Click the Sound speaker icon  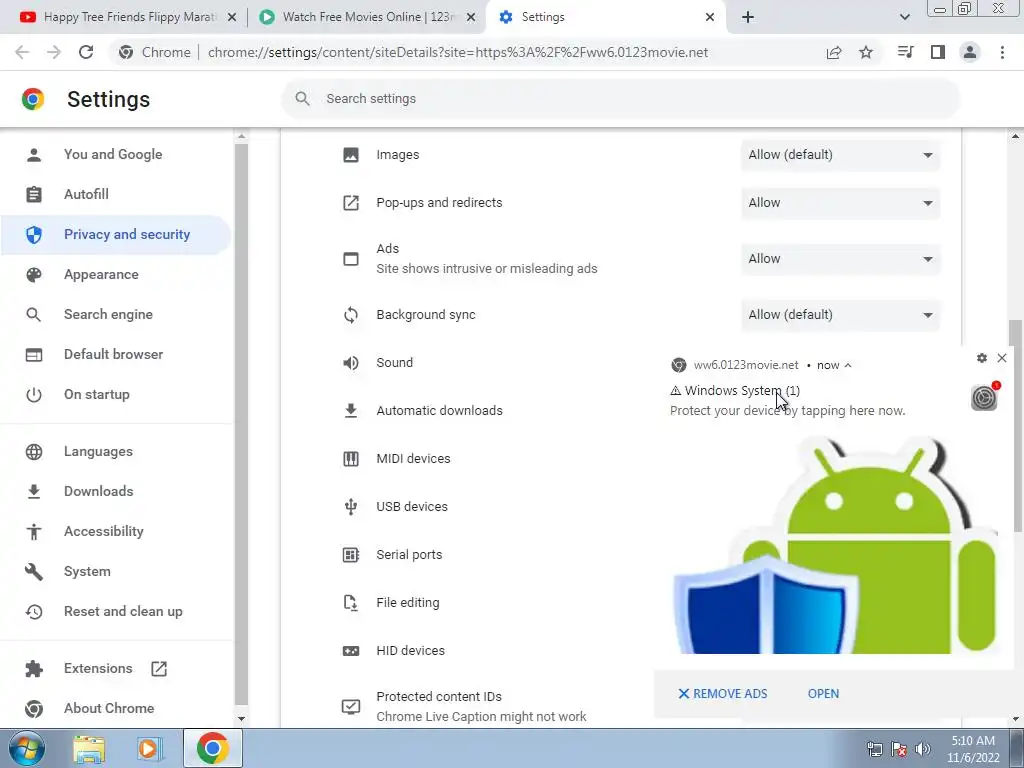pos(351,362)
